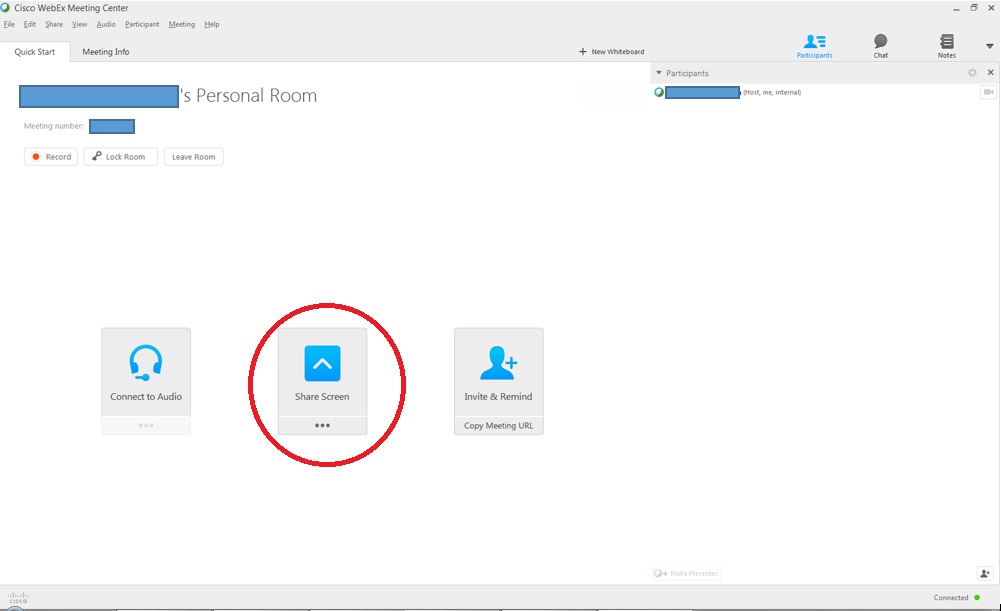Toggle the host's video camera icon
Screen dimensions: 1001x611
click(988, 93)
